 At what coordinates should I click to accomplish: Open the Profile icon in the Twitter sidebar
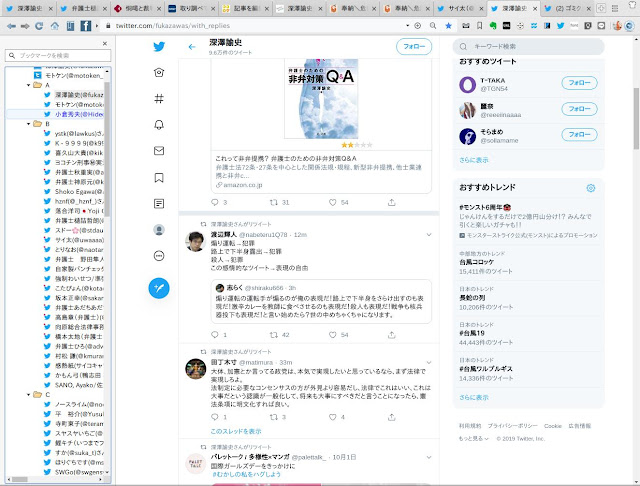[x=159, y=230]
